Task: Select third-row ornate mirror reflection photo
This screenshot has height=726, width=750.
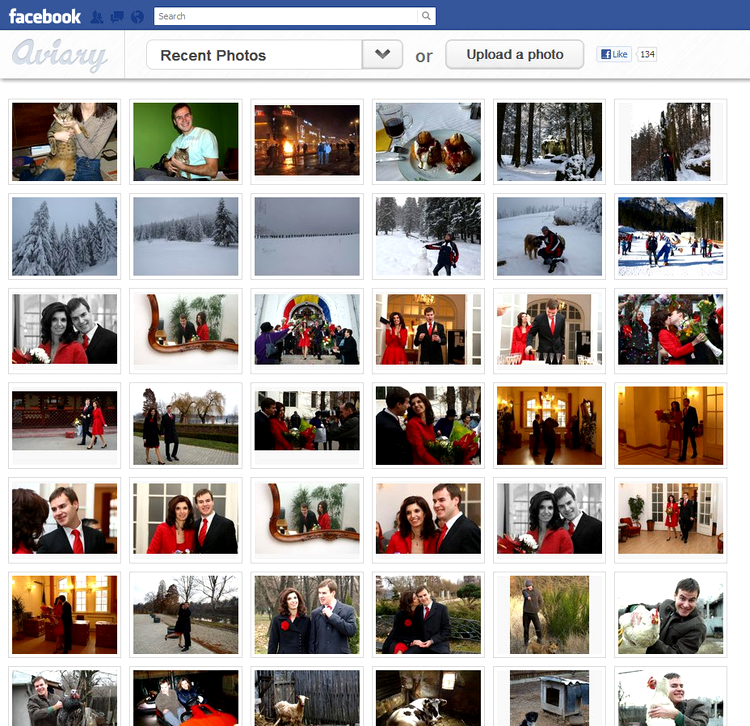Action: pyautogui.click(x=186, y=330)
